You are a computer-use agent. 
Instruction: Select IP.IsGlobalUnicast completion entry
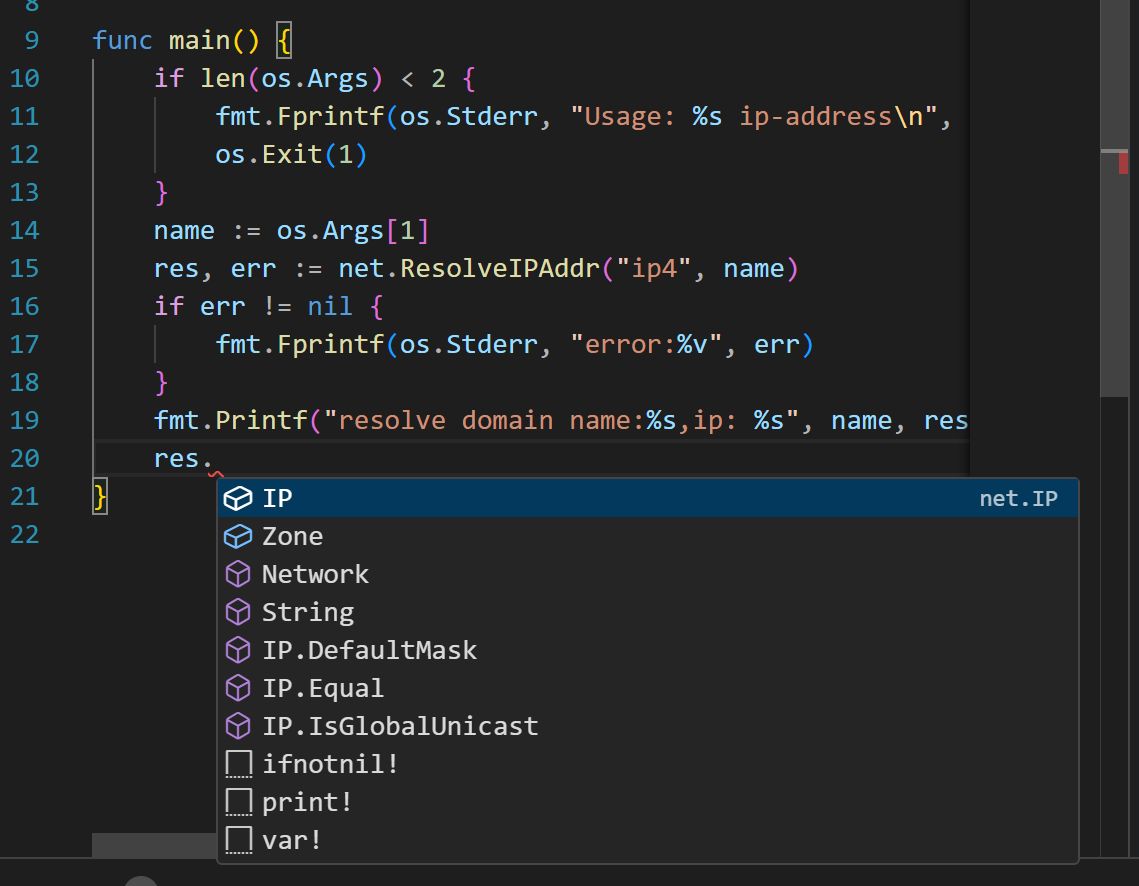pos(399,726)
